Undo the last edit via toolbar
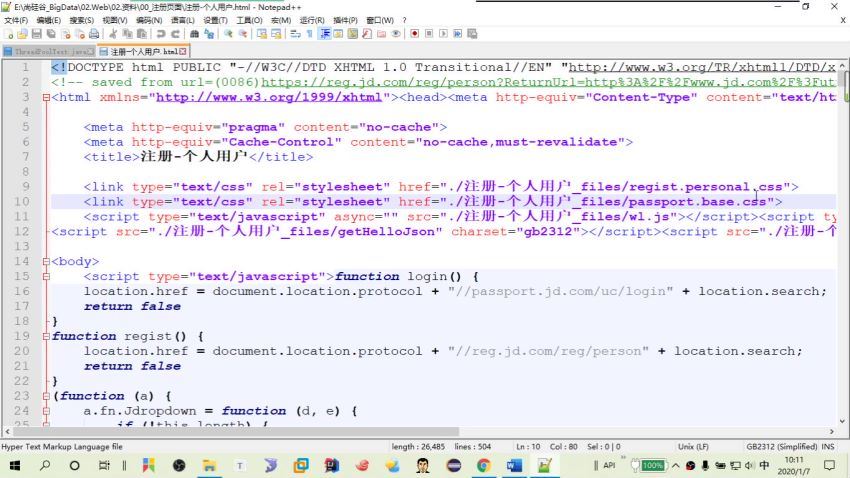 tap(161, 34)
